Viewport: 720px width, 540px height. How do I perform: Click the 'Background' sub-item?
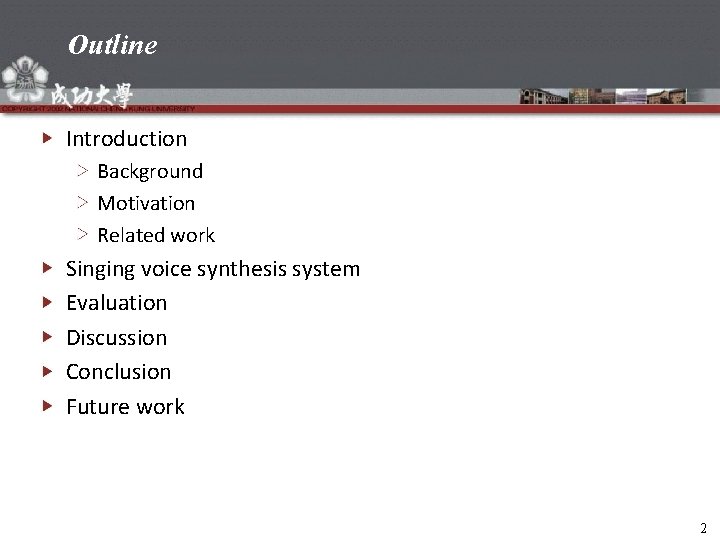tap(150, 172)
